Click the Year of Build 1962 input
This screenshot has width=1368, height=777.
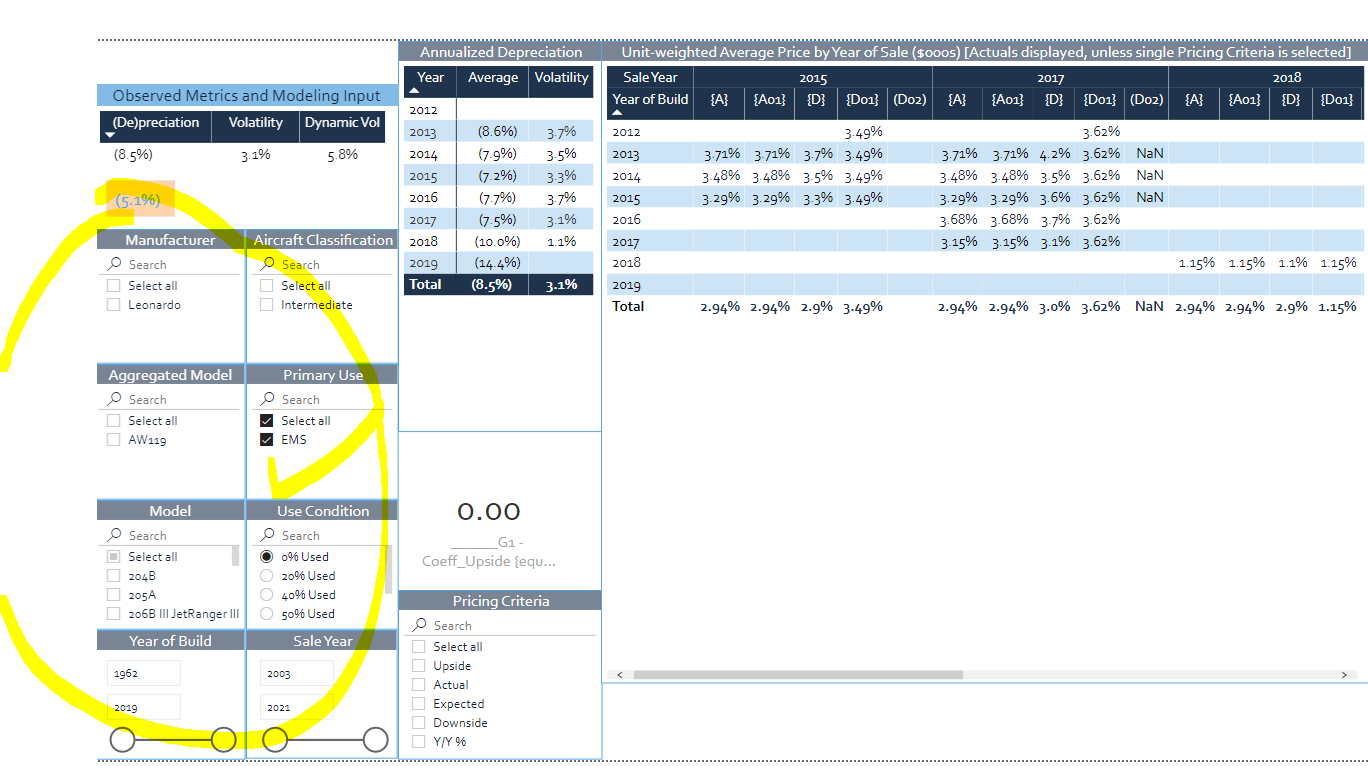tap(144, 674)
